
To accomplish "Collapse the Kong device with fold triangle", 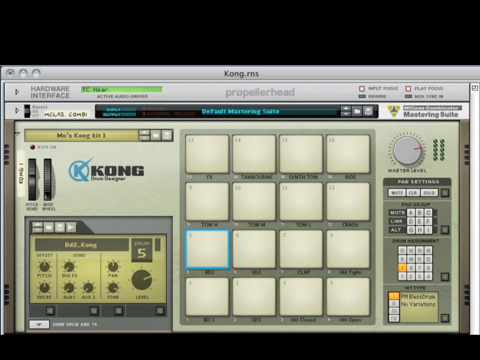I will click(x=18, y=134).
